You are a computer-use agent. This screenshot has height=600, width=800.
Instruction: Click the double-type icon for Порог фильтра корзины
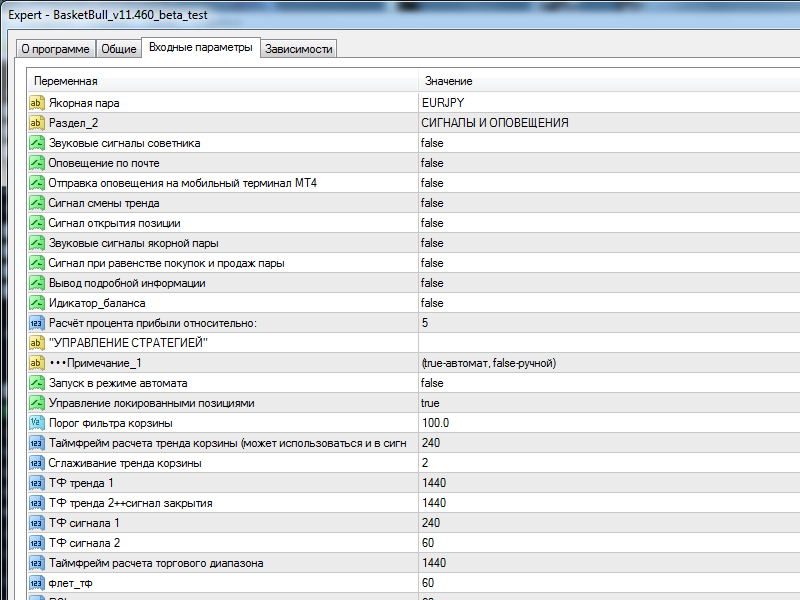point(37,423)
